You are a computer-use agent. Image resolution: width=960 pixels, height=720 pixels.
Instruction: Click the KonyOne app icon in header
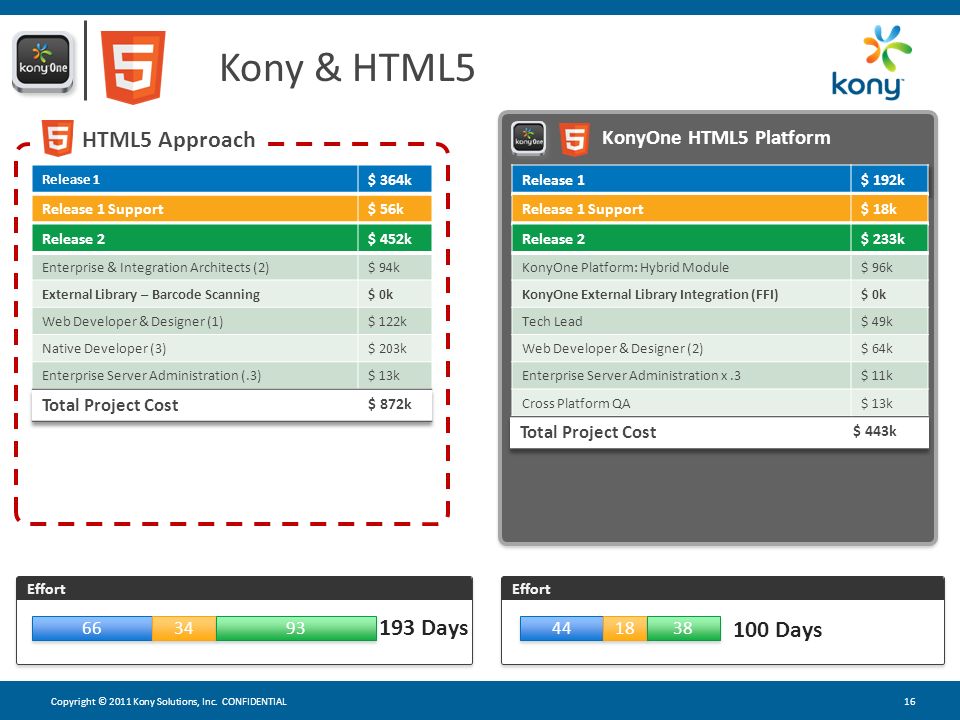click(43, 63)
